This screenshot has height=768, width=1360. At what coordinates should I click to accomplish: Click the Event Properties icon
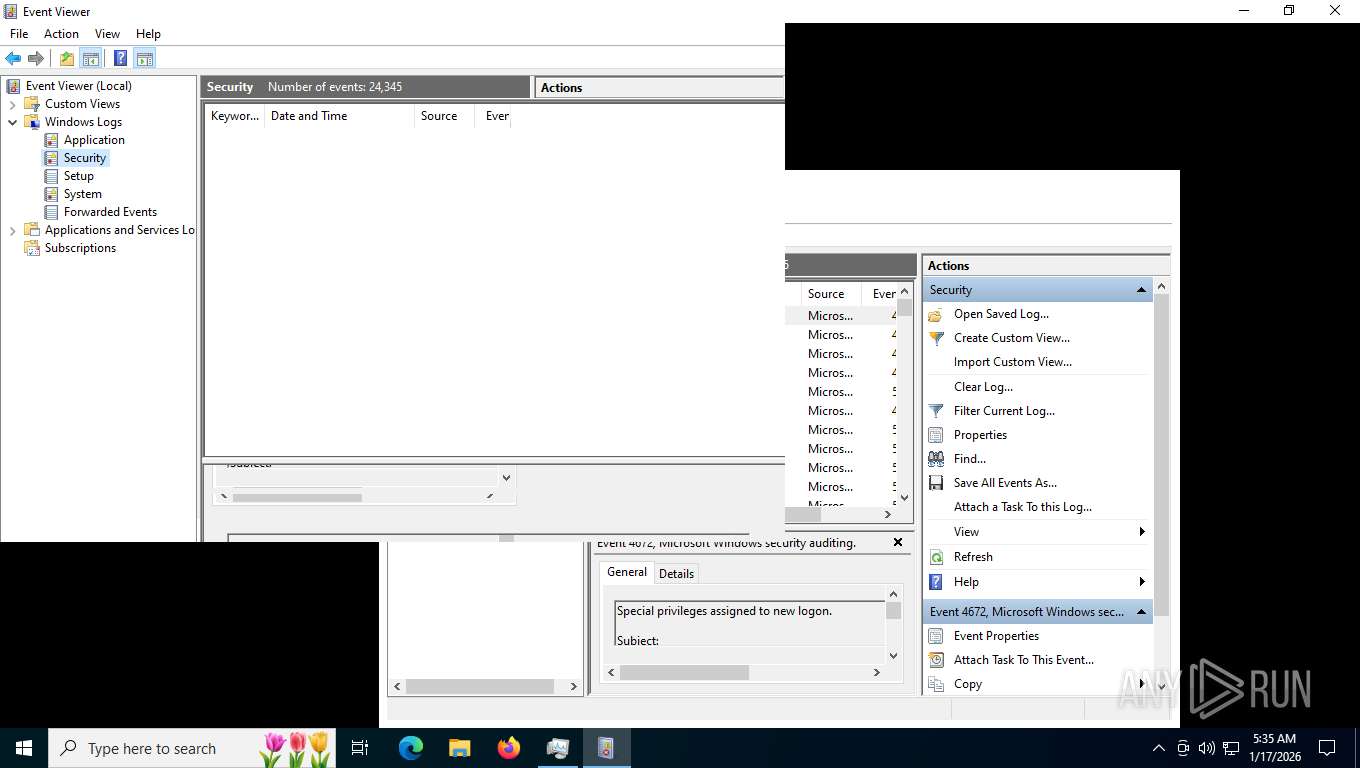click(x=936, y=636)
